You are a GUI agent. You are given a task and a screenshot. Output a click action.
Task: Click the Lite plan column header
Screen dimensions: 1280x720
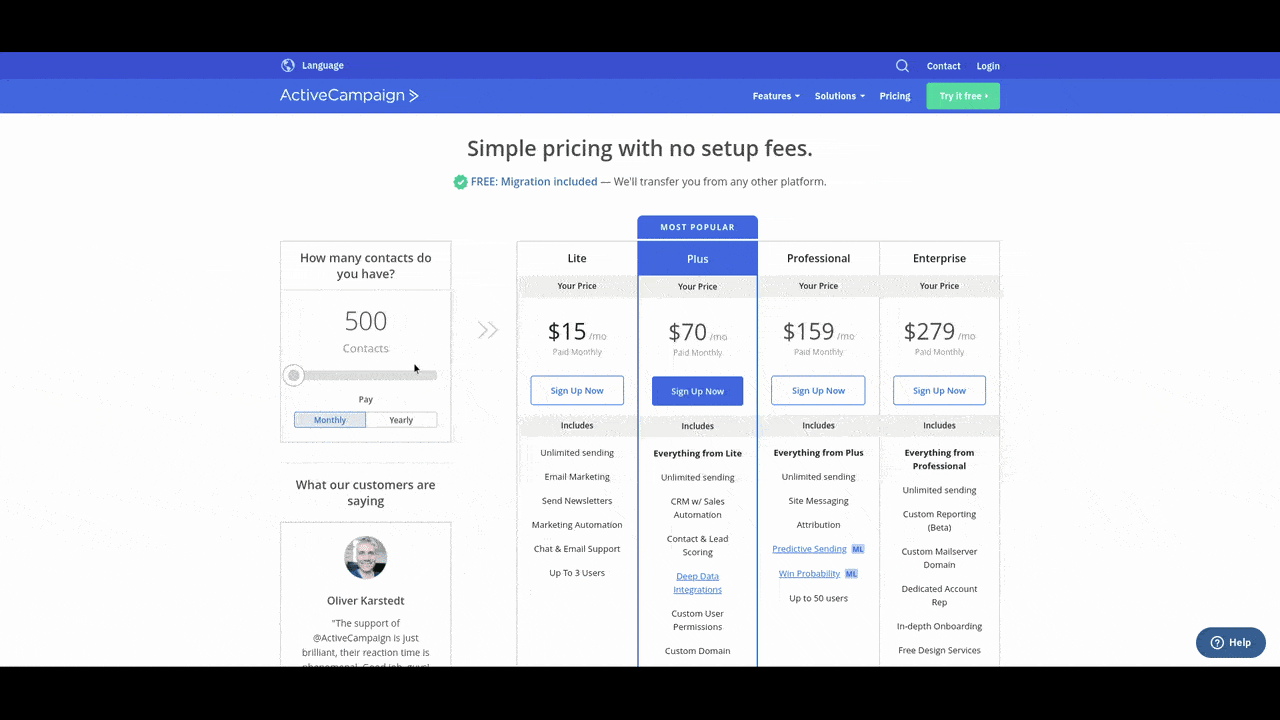tap(577, 258)
